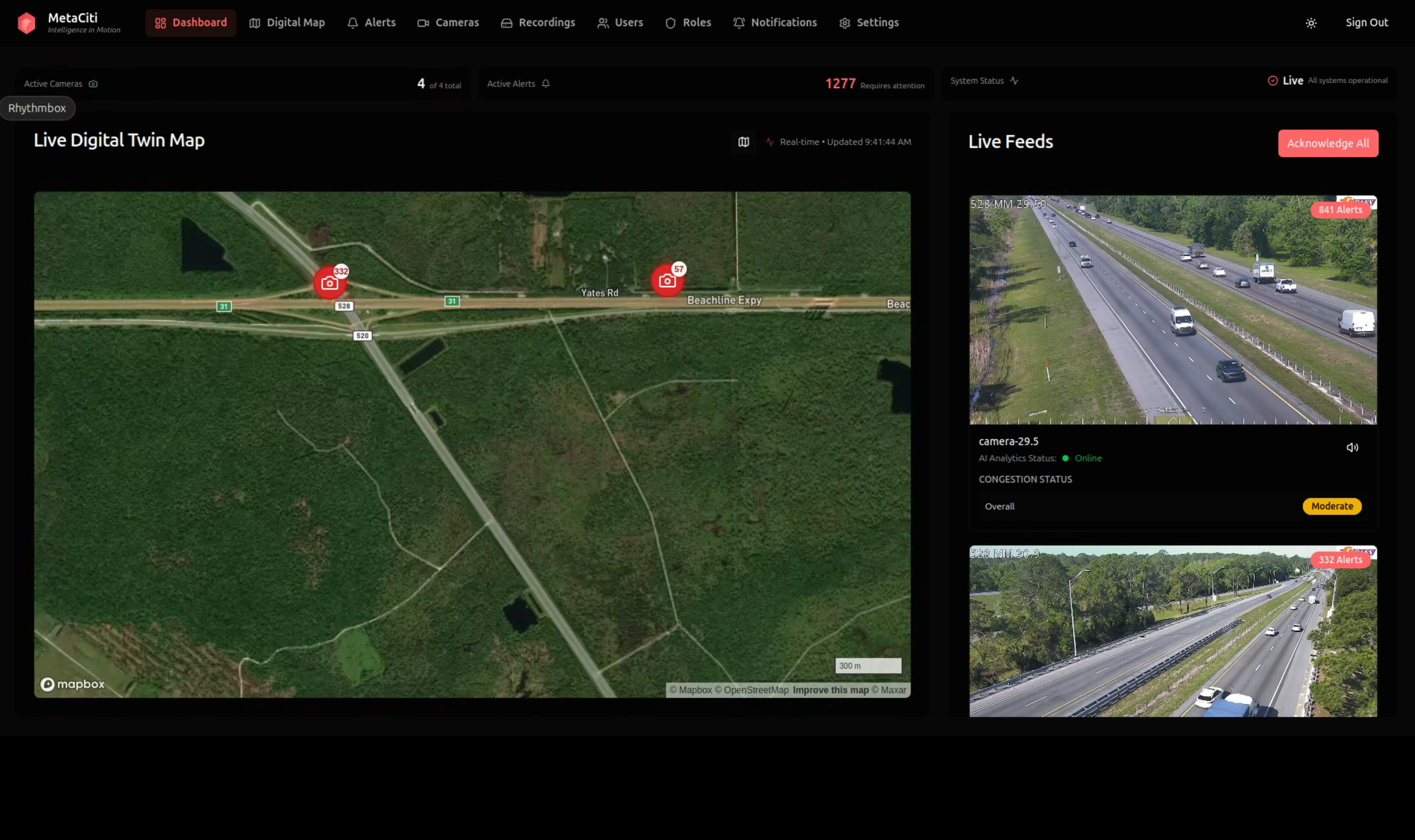Click the Moderate congestion status badge

click(x=1331, y=506)
